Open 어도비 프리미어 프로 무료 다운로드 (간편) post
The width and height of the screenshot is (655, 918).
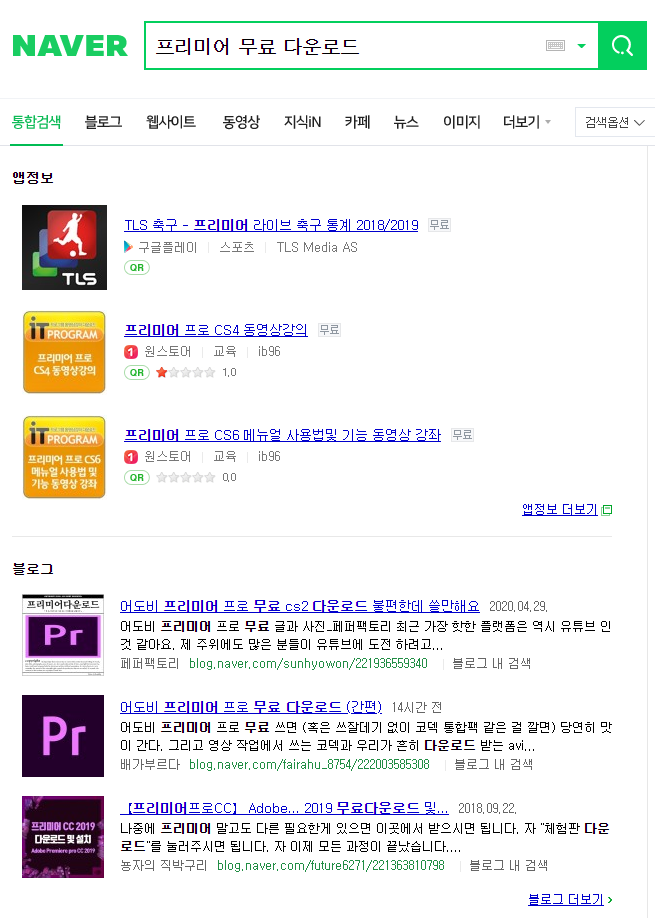tap(251, 707)
